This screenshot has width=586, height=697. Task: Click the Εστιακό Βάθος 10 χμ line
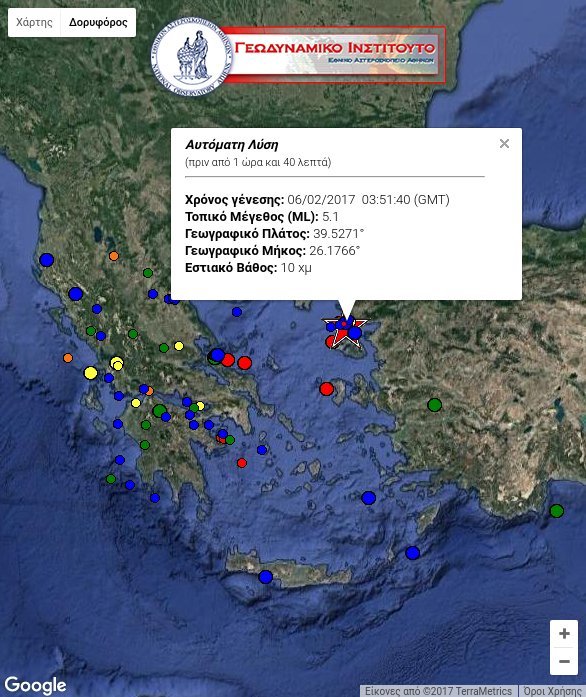tap(248, 268)
